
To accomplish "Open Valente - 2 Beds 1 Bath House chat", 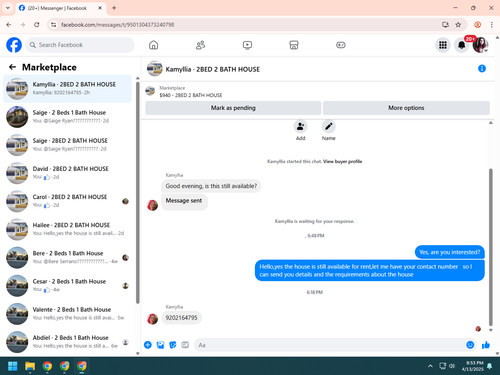I will pyautogui.click(x=67, y=314).
